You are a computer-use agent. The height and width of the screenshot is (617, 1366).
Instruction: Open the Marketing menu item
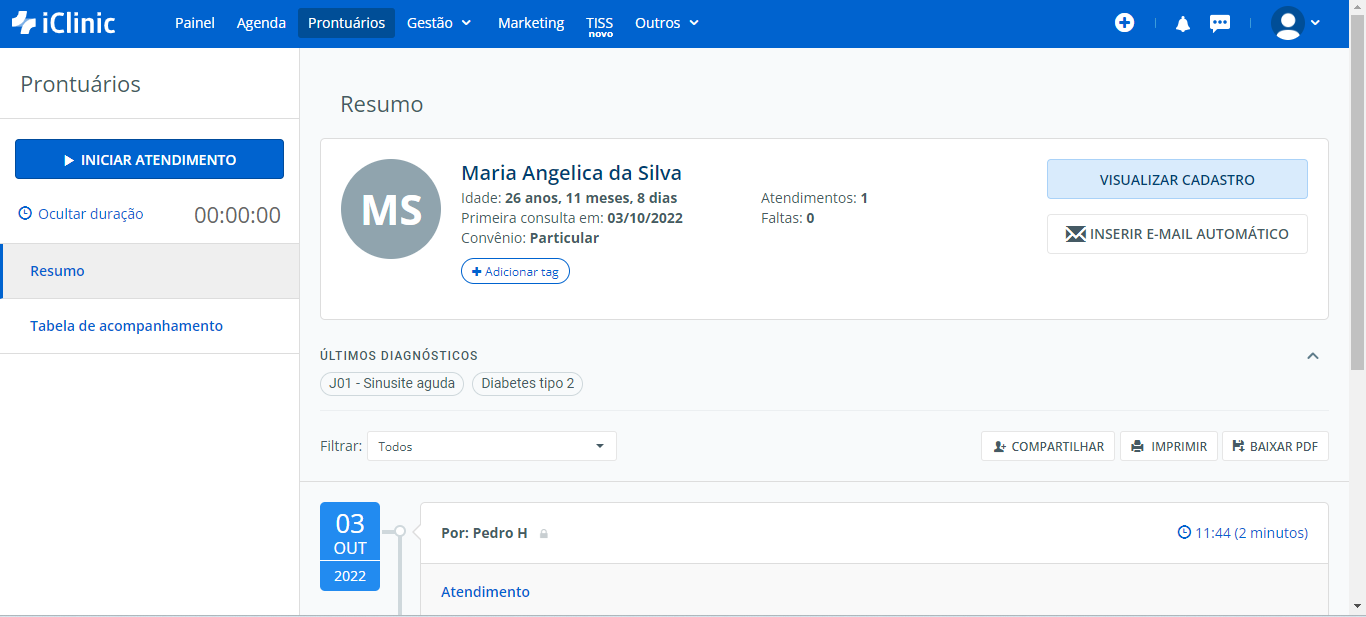point(531,23)
